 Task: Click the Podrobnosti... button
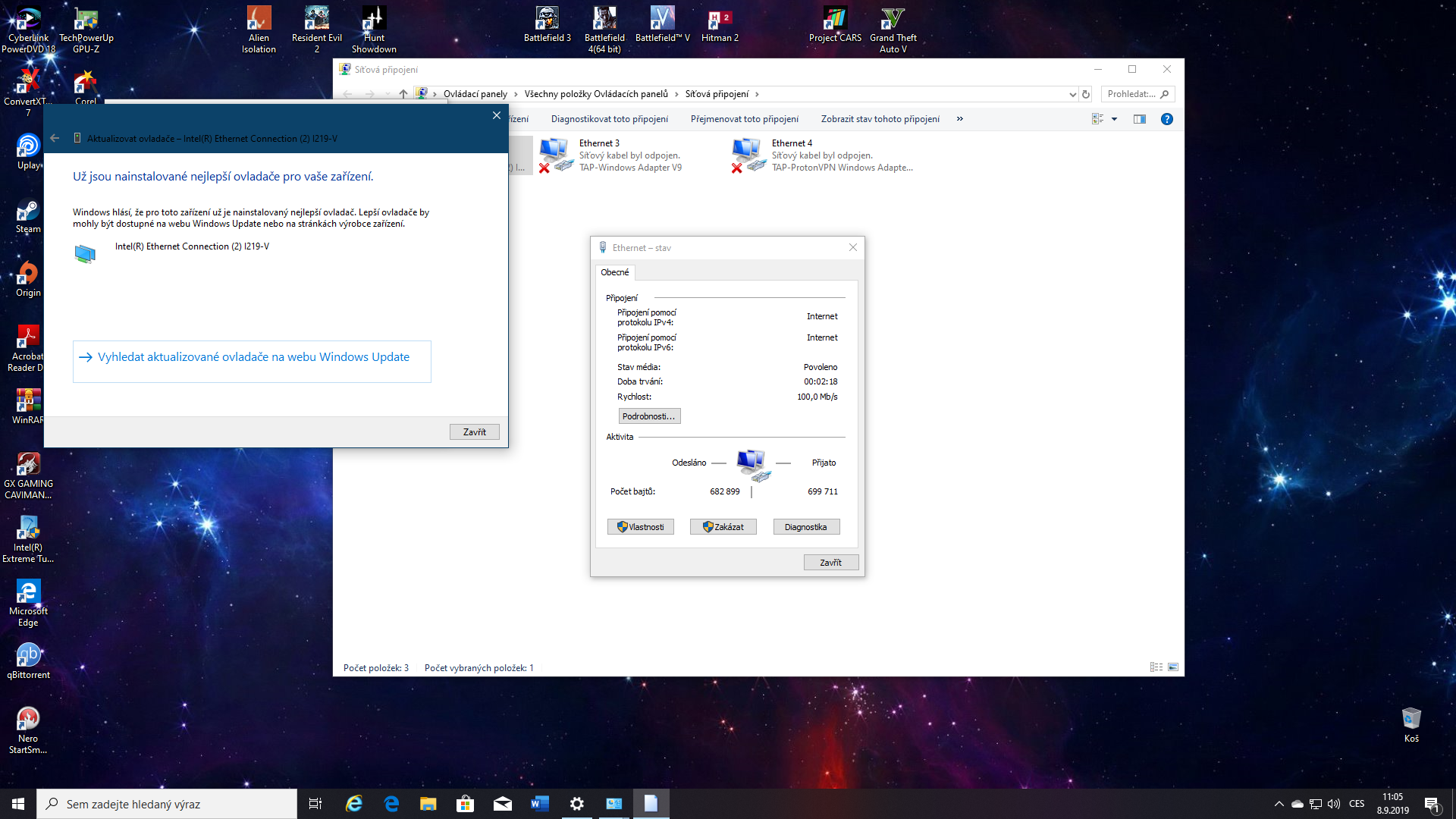click(648, 416)
